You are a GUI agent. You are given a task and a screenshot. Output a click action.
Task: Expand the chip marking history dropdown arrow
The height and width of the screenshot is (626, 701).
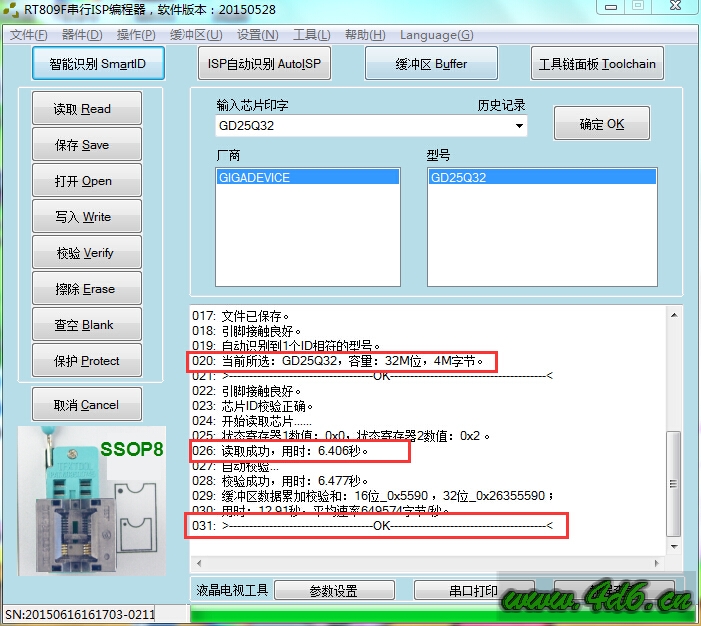[x=519, y=126]
